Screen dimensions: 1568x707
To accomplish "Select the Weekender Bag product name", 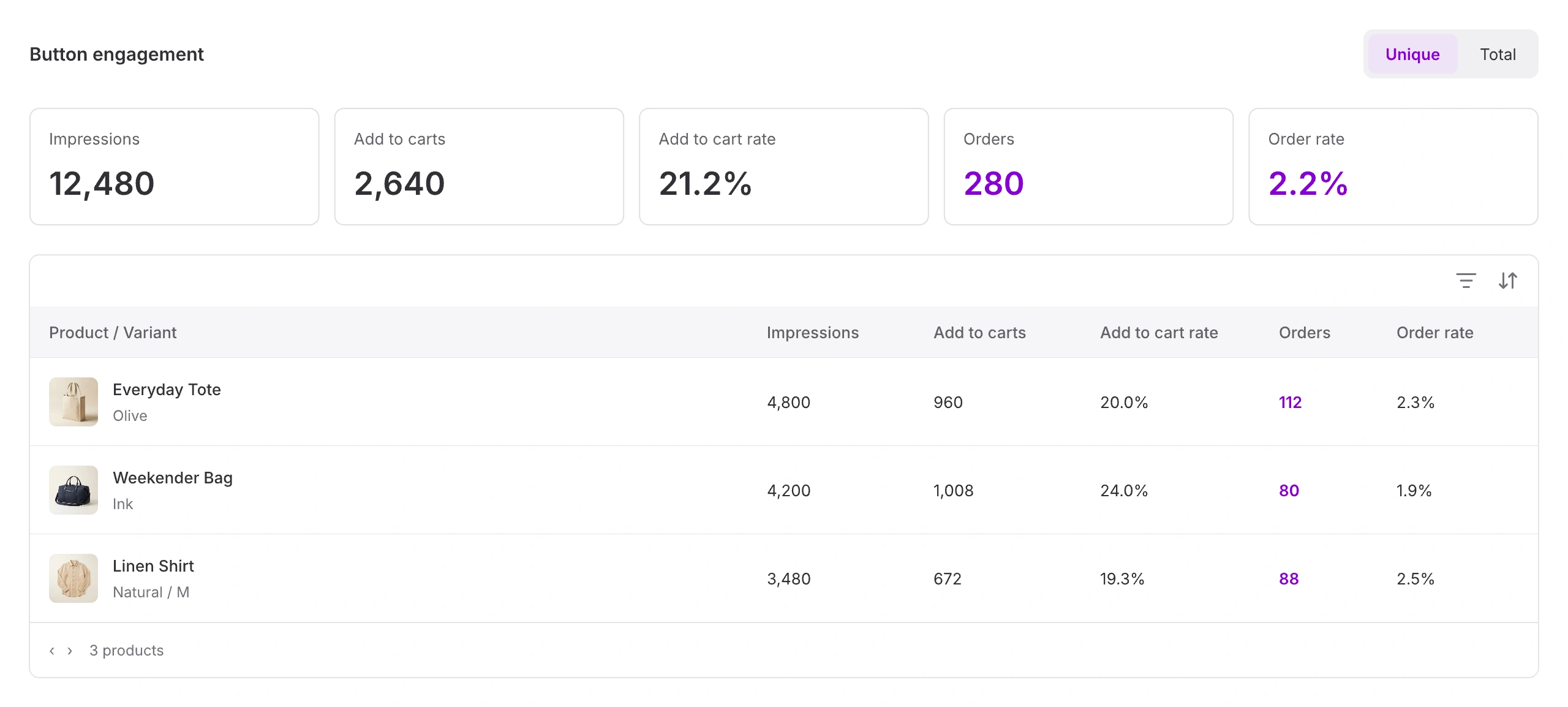I will coord(173,478).
